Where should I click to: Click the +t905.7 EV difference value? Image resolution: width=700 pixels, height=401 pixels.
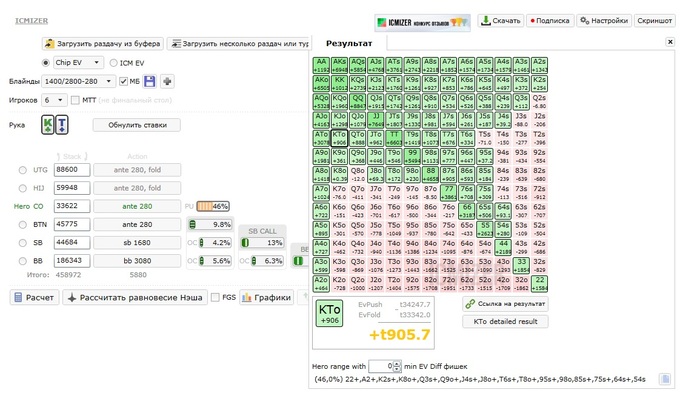coord(399,334)
